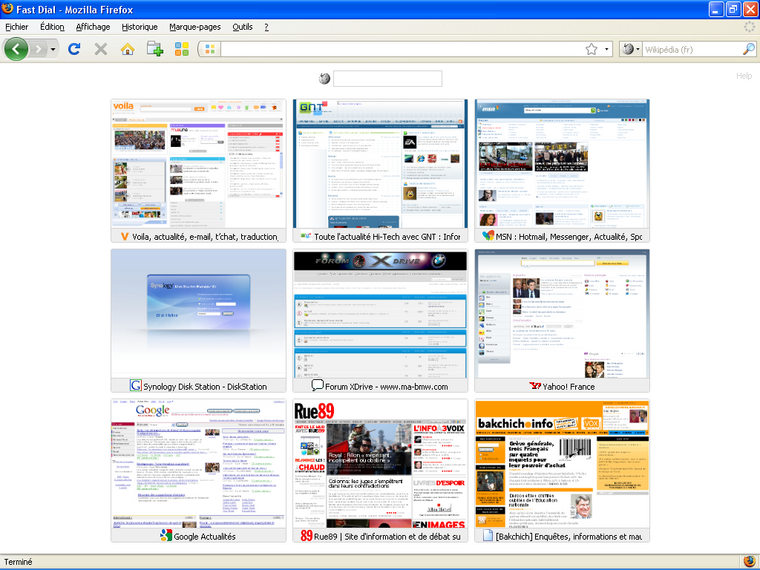Click the Wikipedia globe icon beside page search field
Viewport: 760px width, 570px height.
coord(324,78)
